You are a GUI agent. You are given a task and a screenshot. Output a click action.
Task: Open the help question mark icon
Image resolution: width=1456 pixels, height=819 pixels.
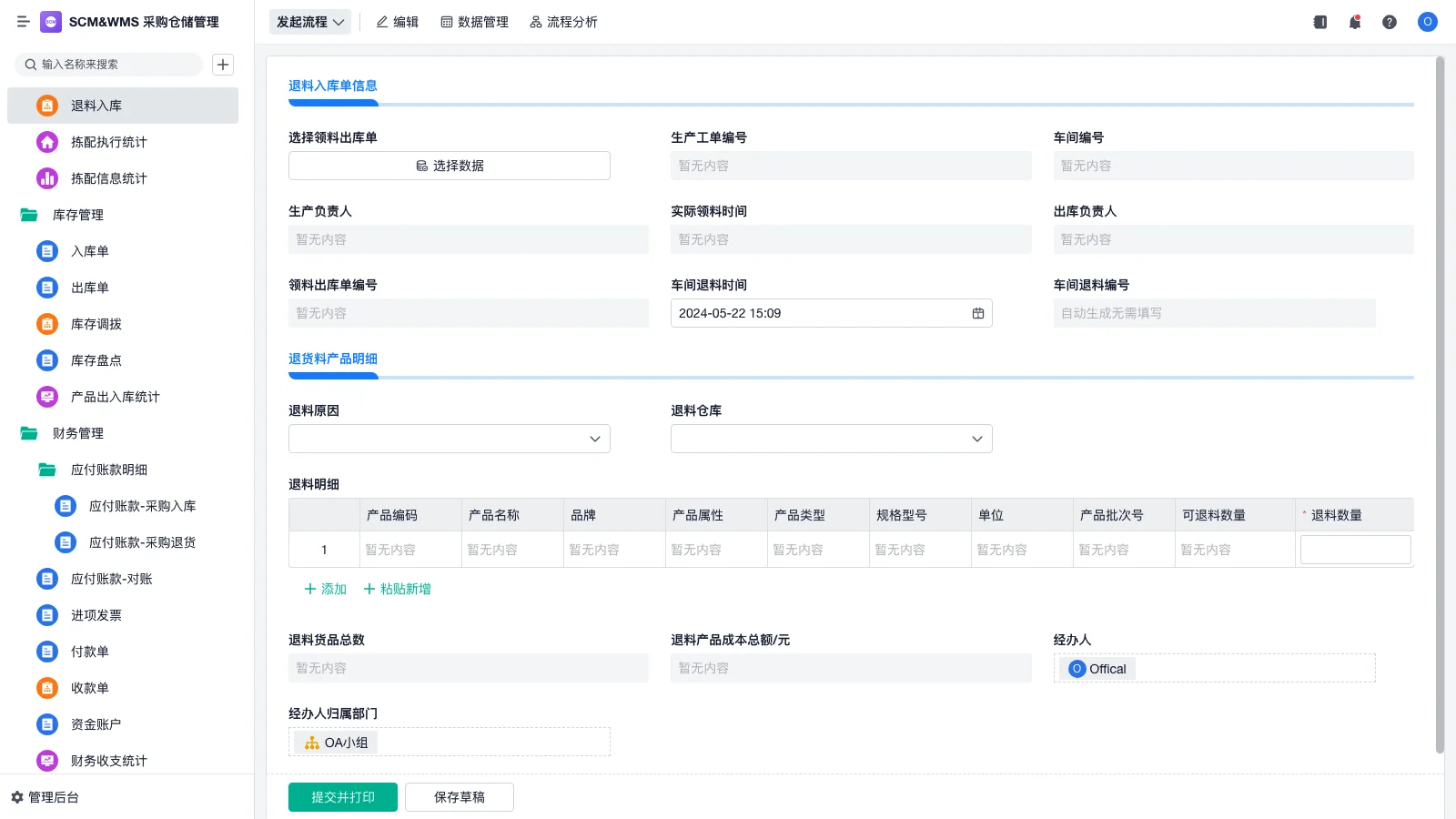(x=1390, y=22)
